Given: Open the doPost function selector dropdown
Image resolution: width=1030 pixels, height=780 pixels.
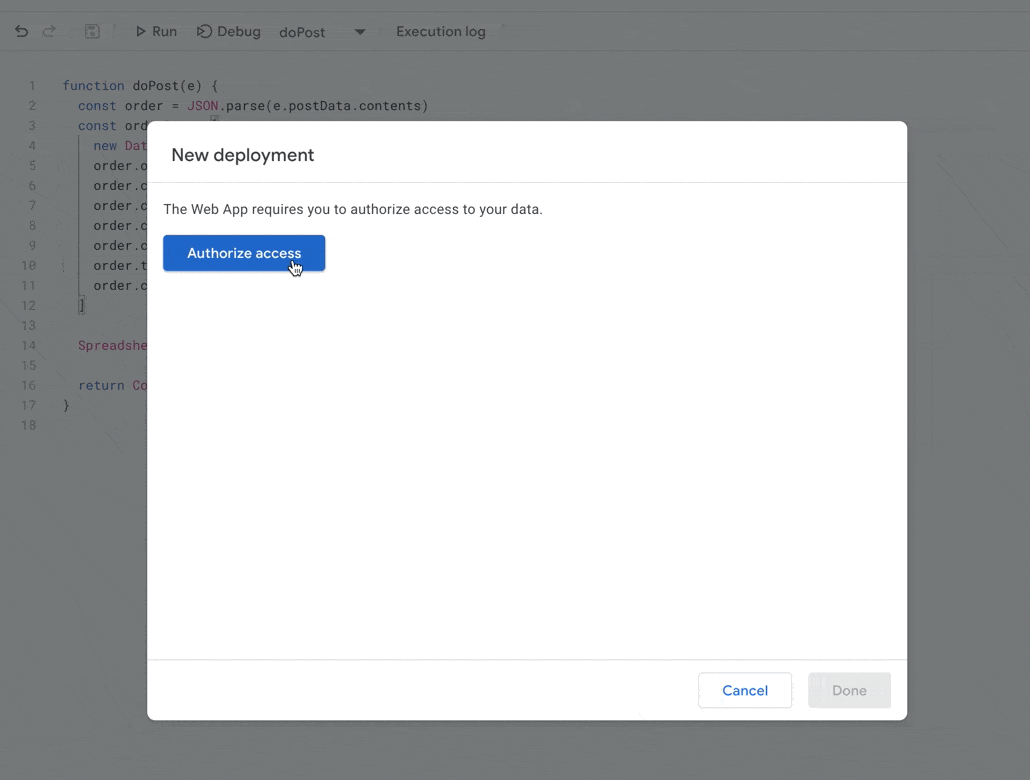Looking at the screenshot, I should click(x=302, y=32).
